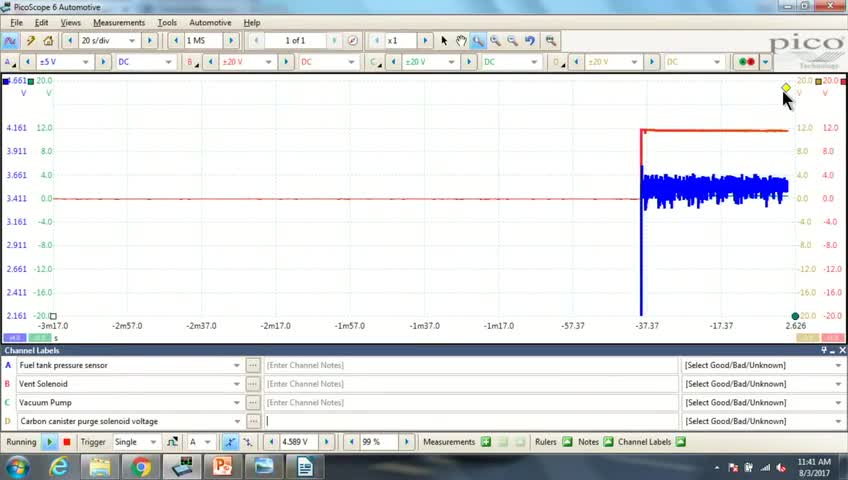Increase timebase with right arrow
The width and height of the screenshot is (848, 480).
150,41
